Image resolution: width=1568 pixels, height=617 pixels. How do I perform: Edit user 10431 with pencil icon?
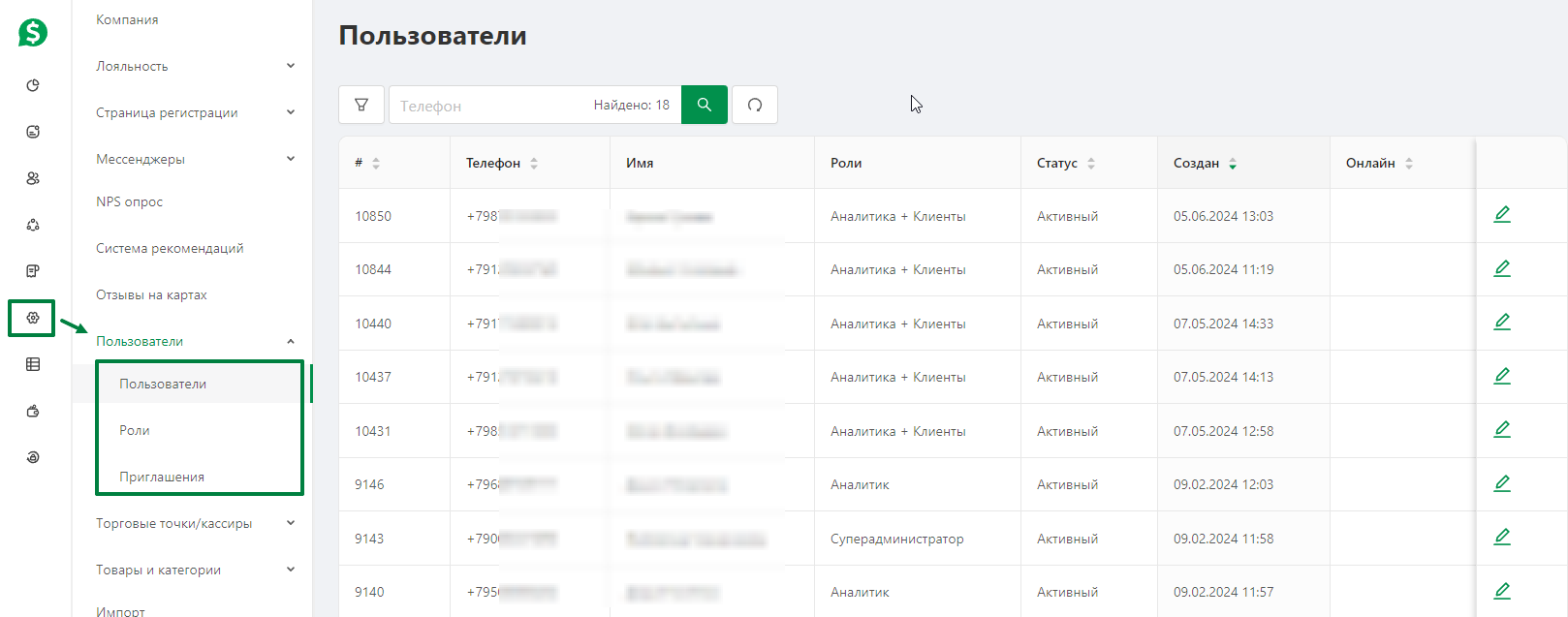tap(1502, 430)
